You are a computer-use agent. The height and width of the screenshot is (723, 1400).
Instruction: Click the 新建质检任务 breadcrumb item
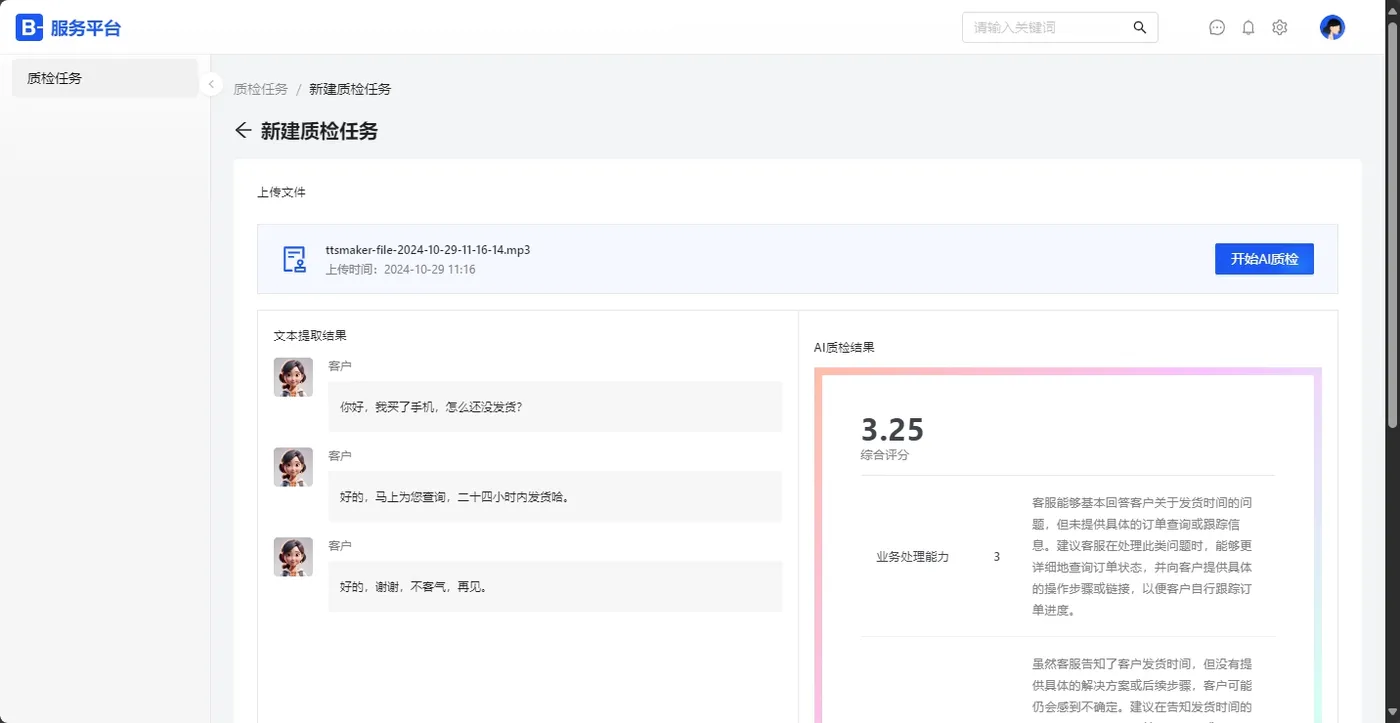point(350,89)
